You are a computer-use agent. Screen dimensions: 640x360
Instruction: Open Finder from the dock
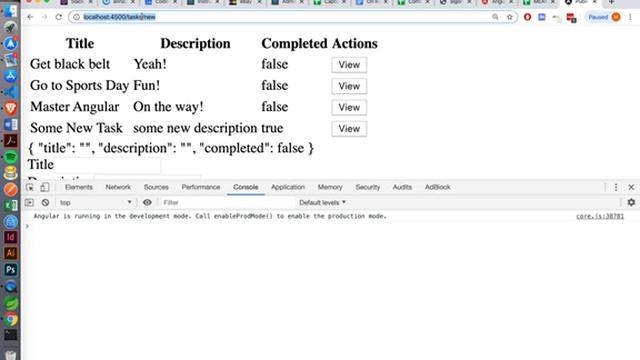(x=11, y=11)
